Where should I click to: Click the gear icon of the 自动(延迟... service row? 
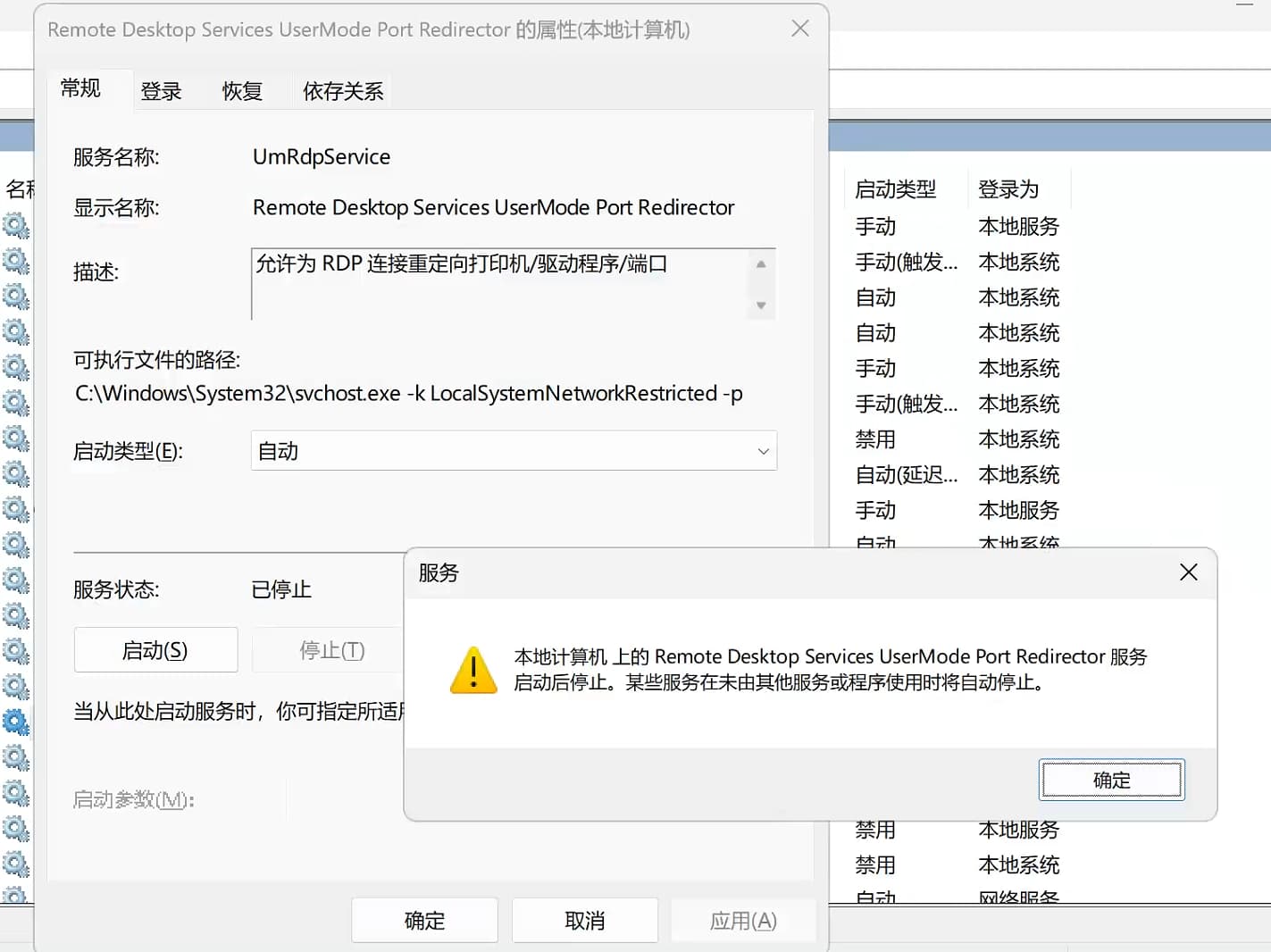pyautogui.click(x=16, y=473)
